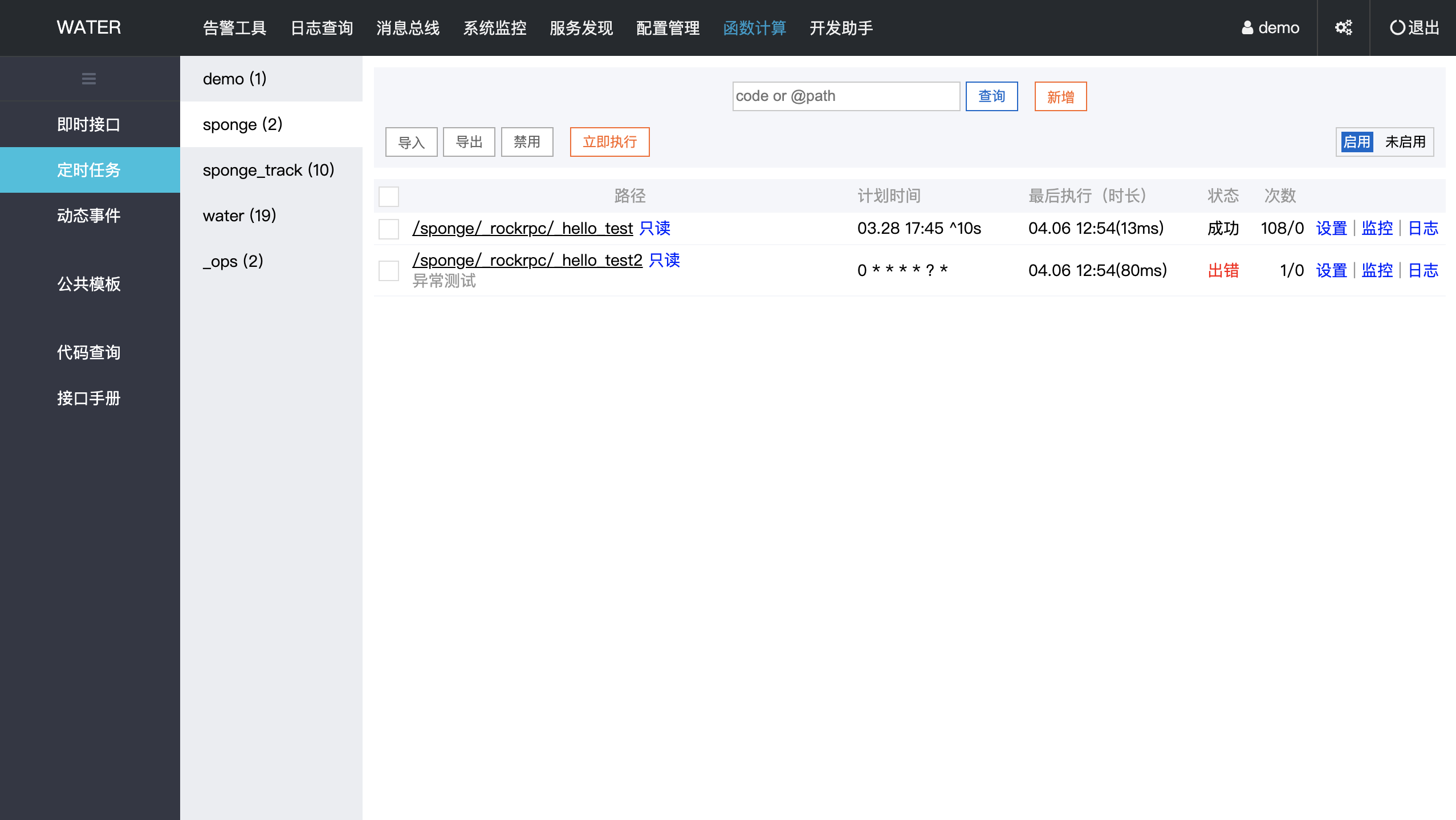Click 设置 for the _hello_test row
The height and width of the screenshot is (820, 1456).
click(1331, 228)
